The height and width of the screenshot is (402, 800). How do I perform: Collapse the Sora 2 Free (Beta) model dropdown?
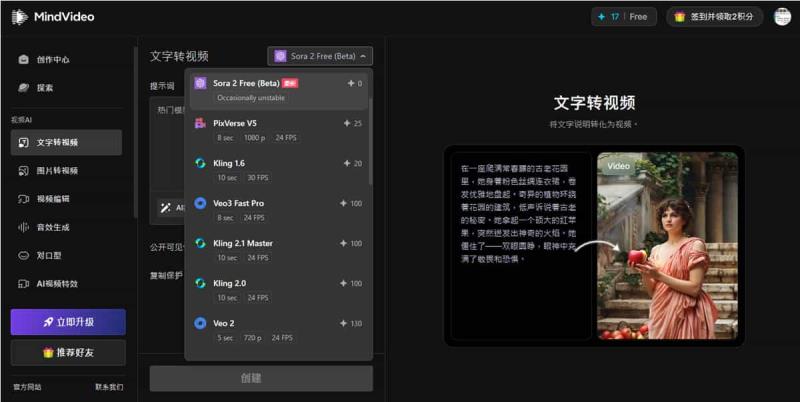(319, 56)
